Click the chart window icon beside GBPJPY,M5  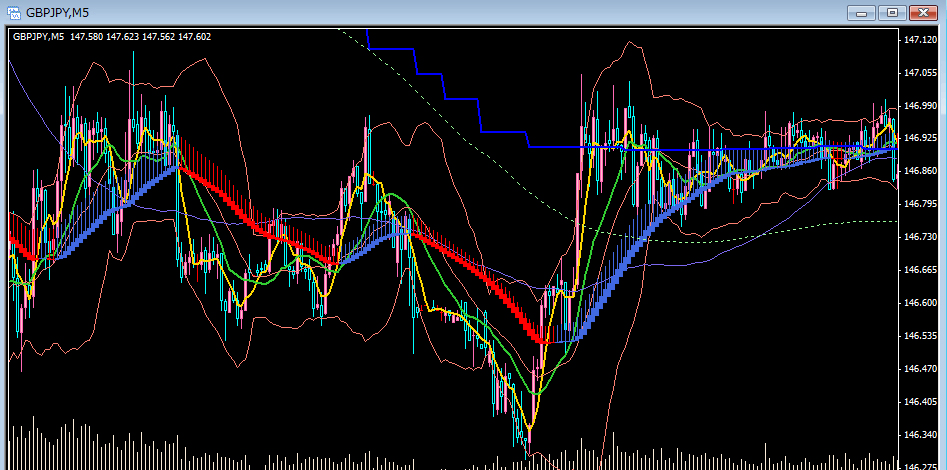[x=14, y=12]
